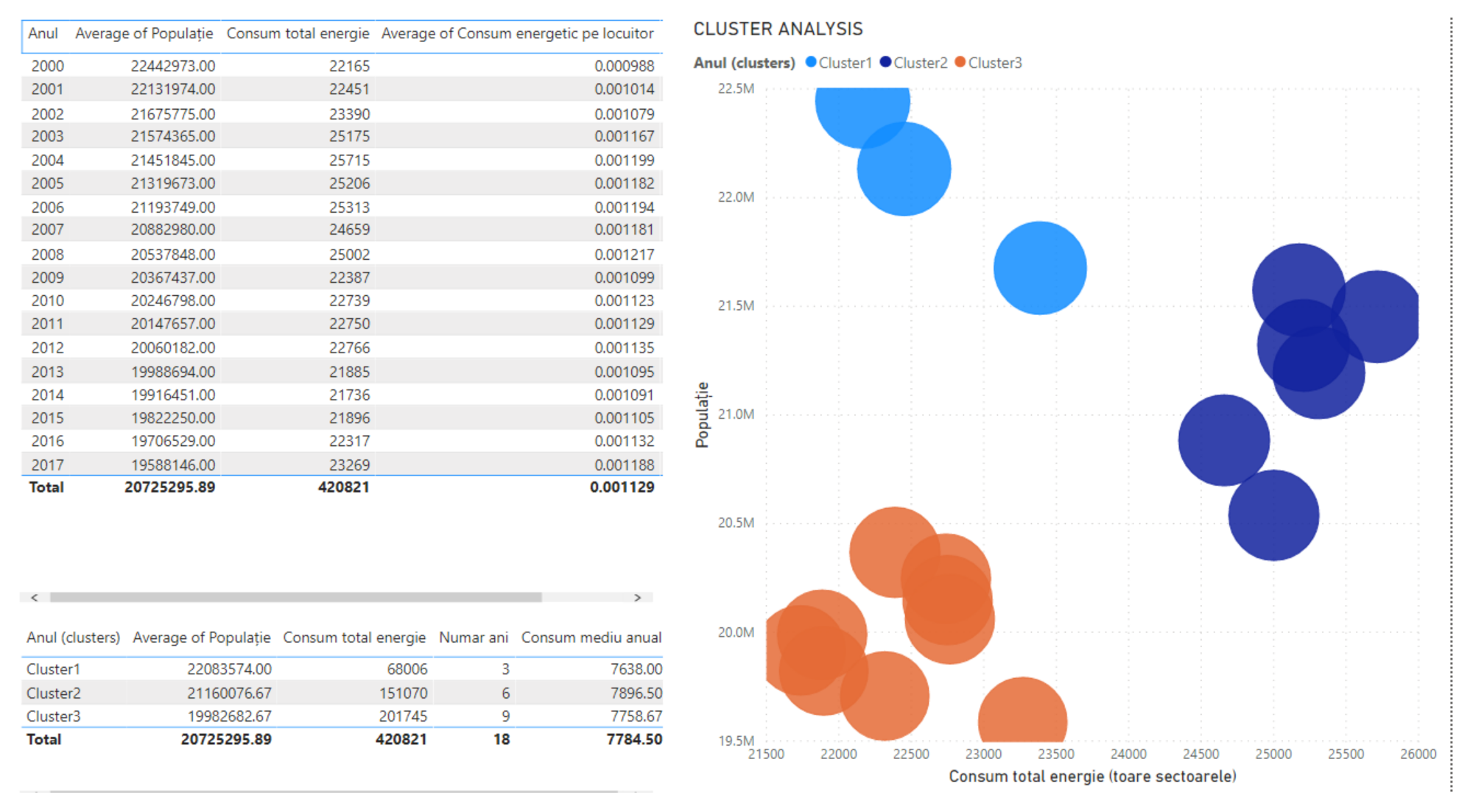Click the Cluster3 legend color dot

pos(960,63)
